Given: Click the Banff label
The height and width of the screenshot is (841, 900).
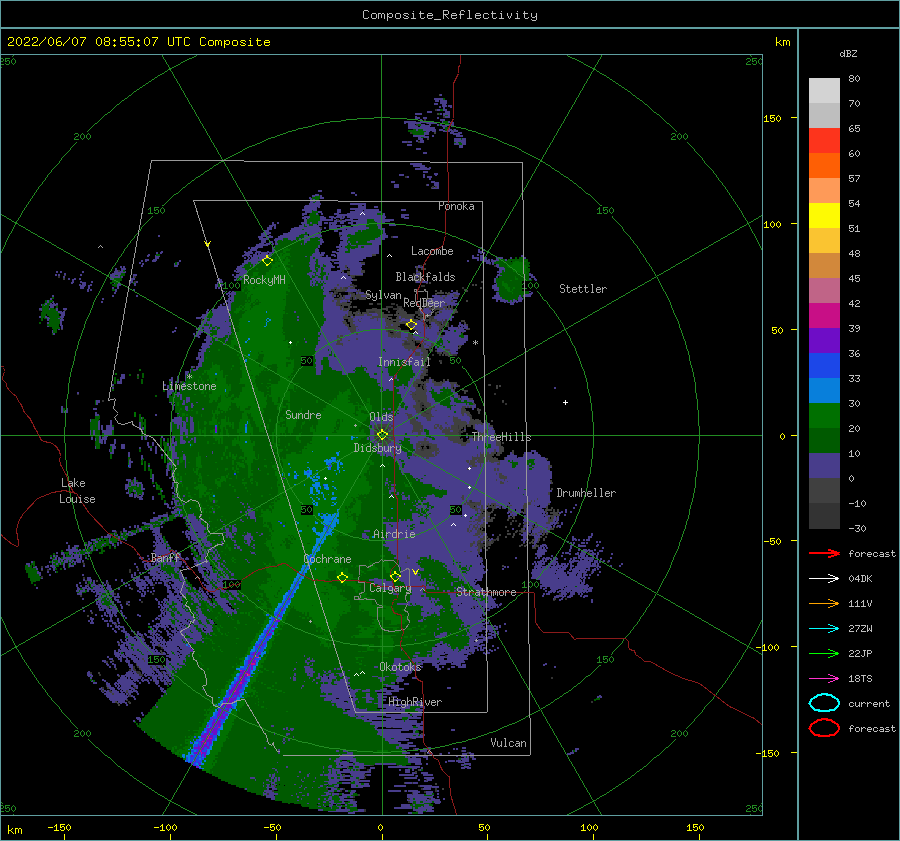Looking at the screenshot, I should [x=165, y=558].
